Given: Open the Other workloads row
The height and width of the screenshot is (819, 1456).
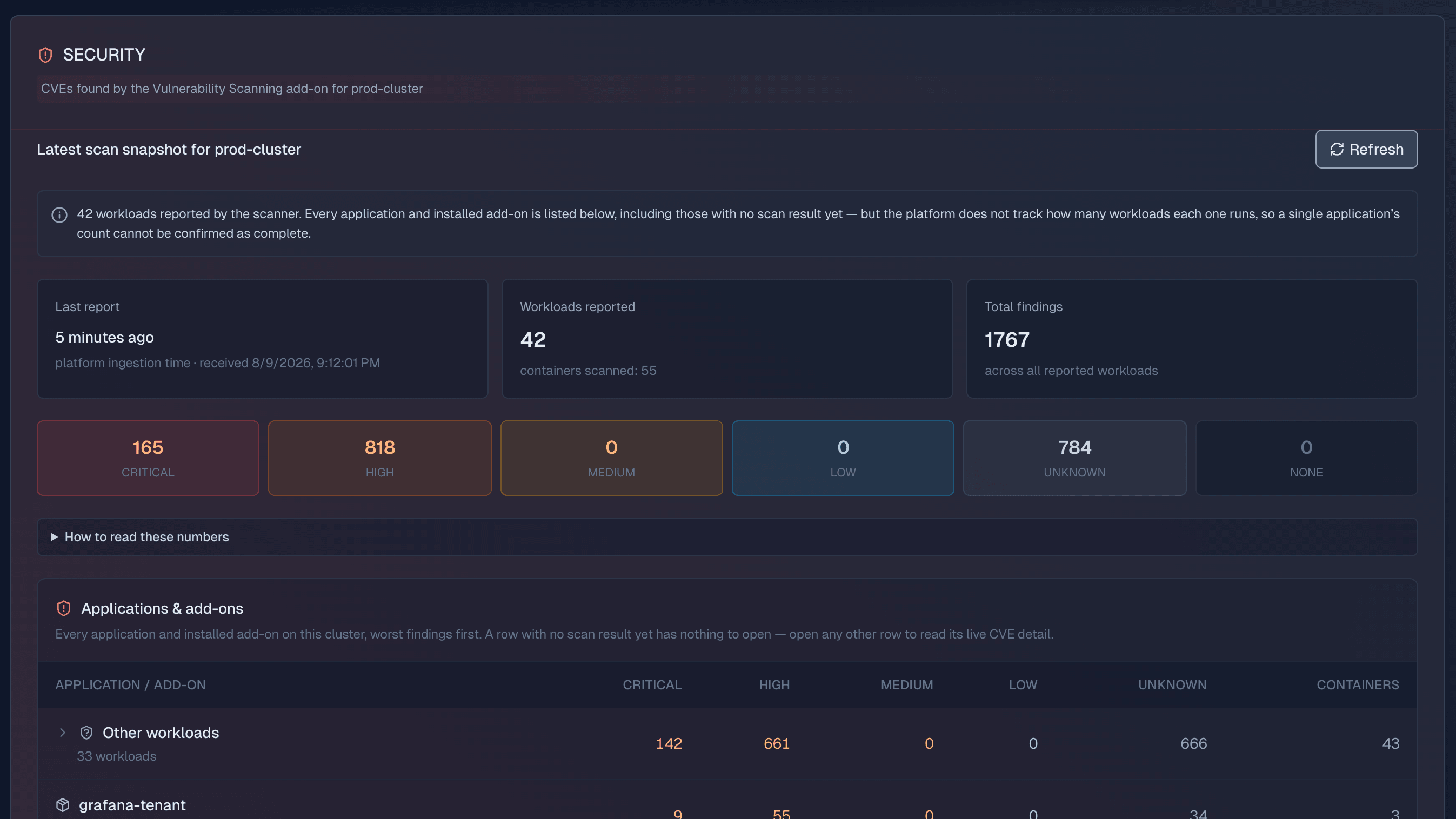Looking at the screenshot, I should tap(727, 743).
